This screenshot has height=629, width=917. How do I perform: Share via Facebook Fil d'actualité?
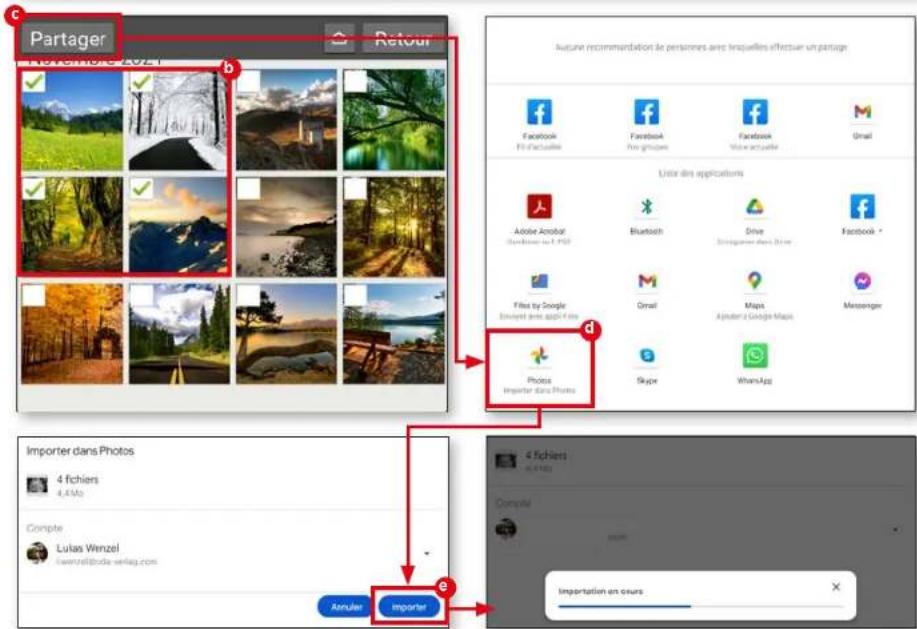pyautogui.click(x=539, y=124)
